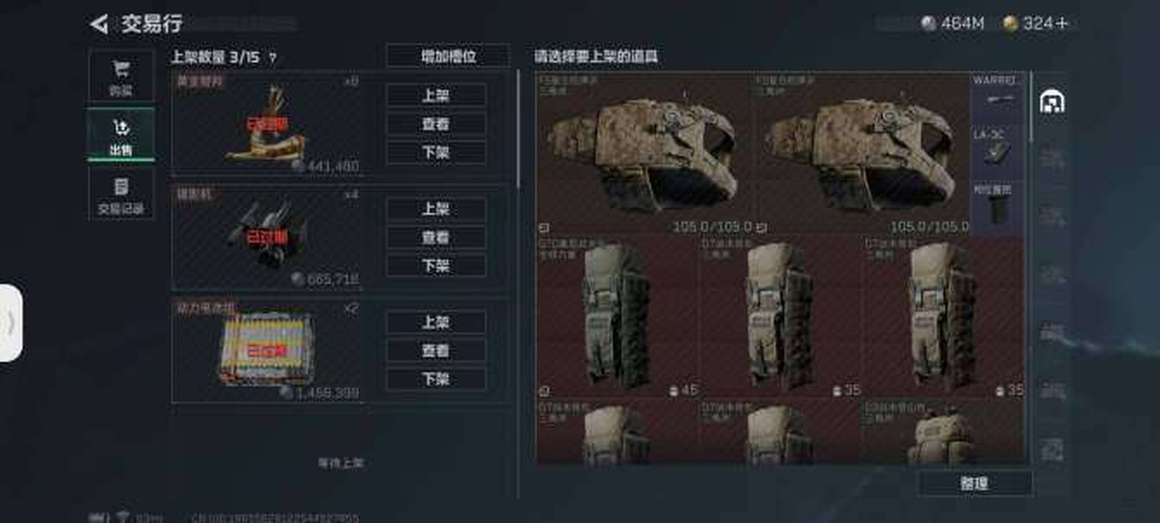Open the floating side handle on left edge

pos(10,323)
